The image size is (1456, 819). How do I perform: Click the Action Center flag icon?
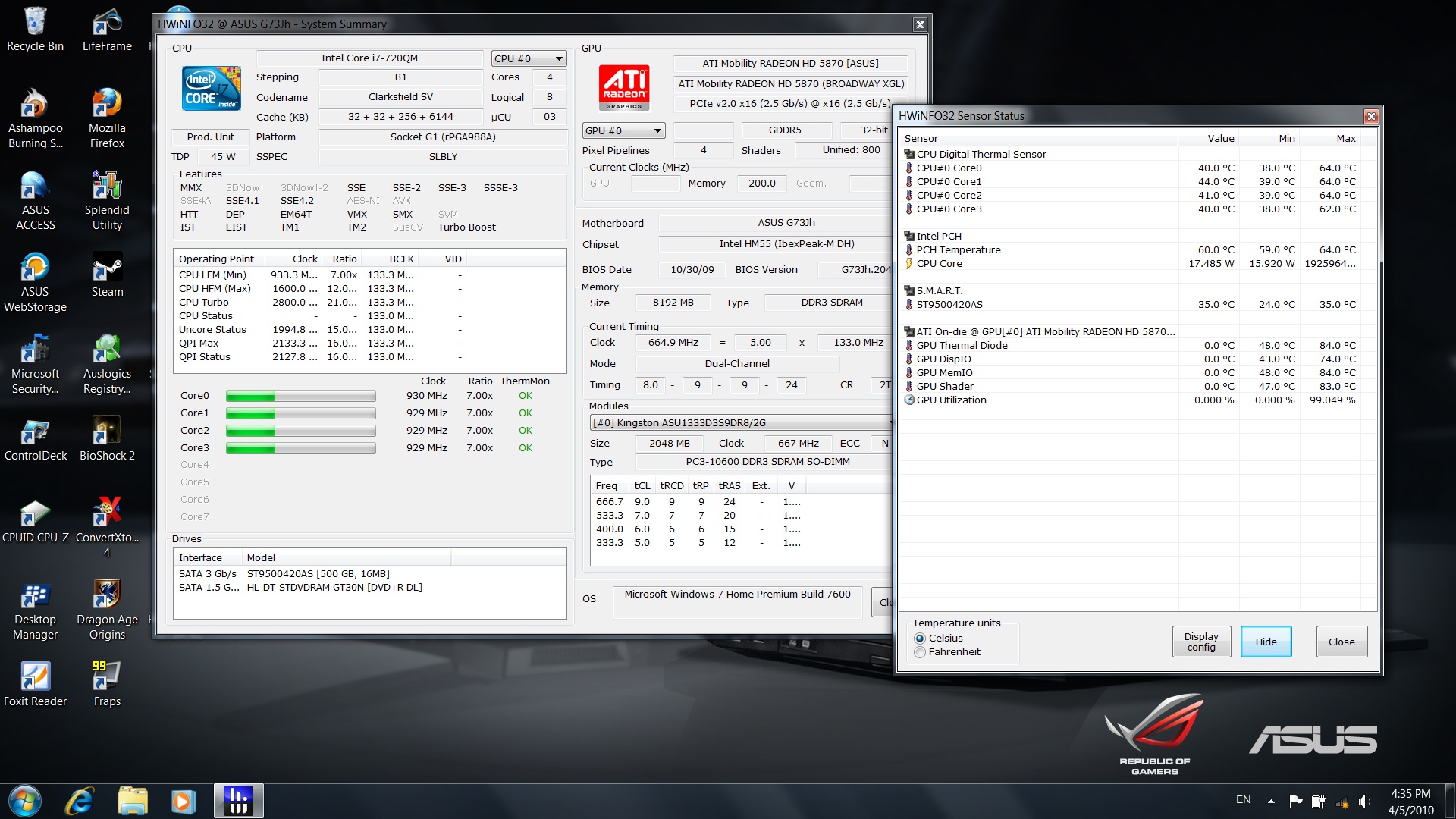click(x=1296, y=801)
